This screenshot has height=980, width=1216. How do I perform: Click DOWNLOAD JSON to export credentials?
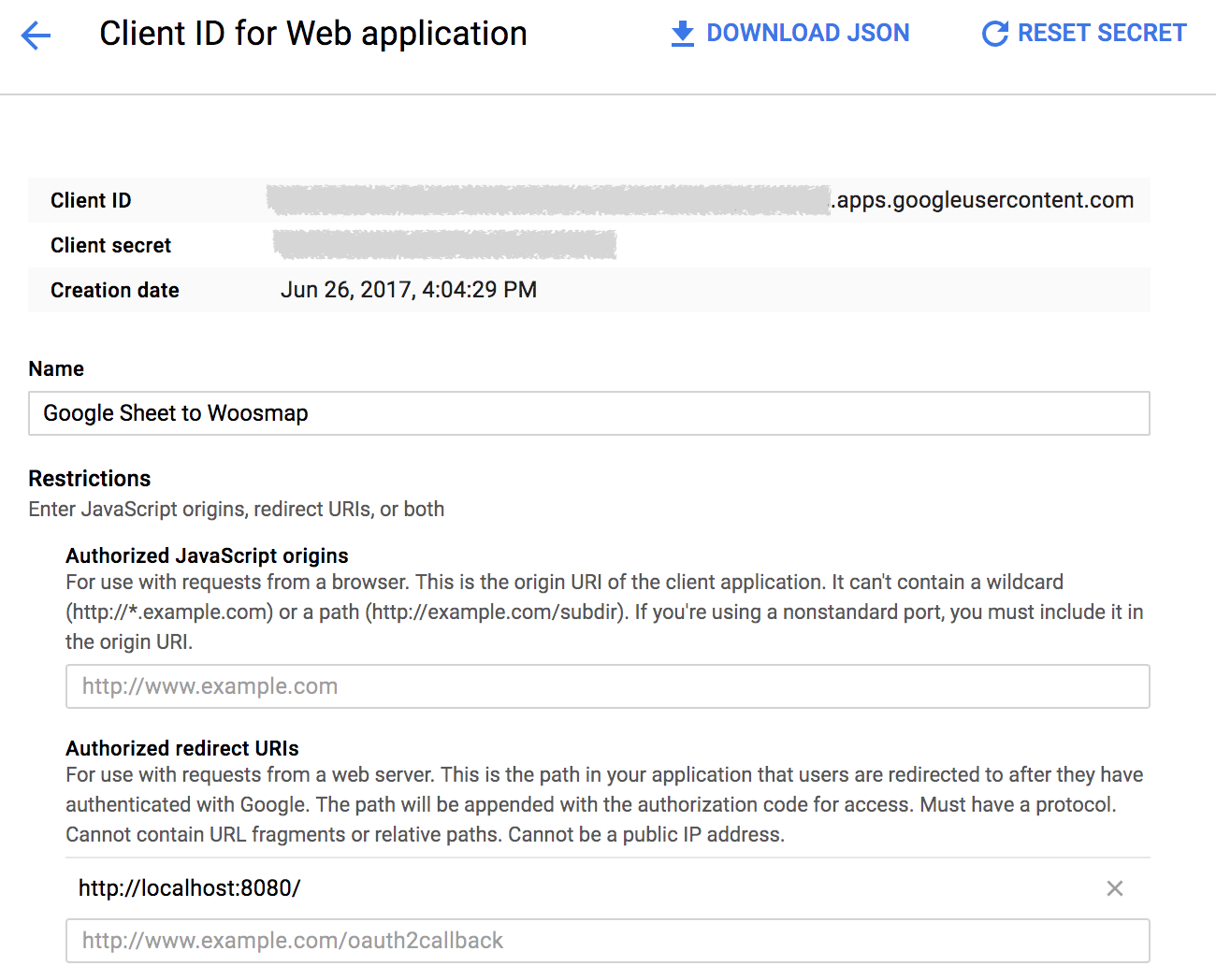808,33
